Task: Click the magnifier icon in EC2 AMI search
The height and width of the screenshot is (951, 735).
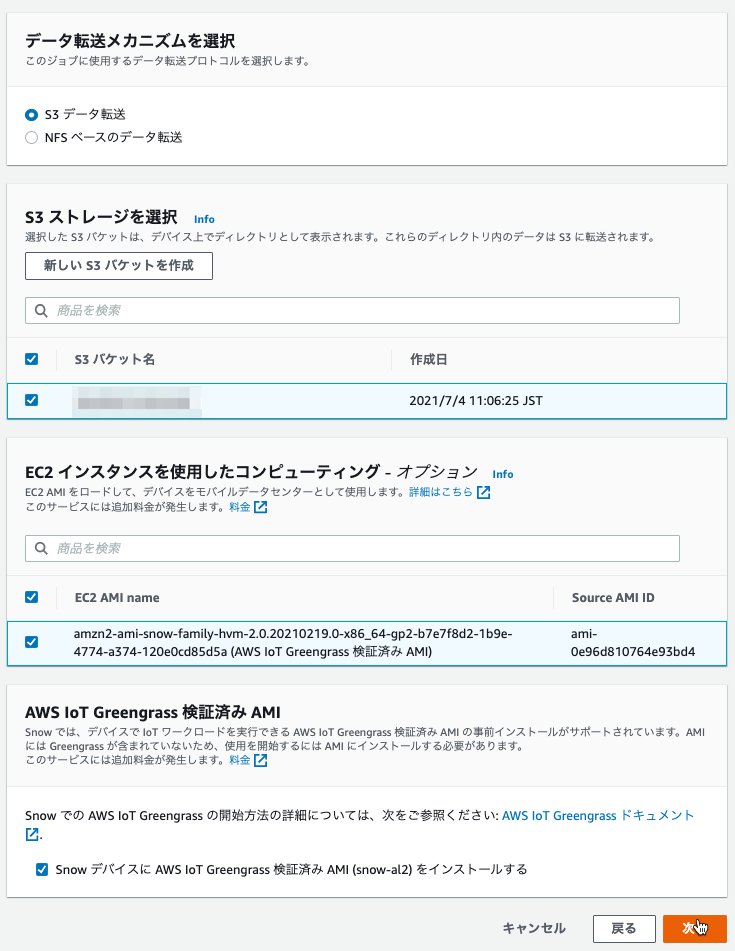Action: pyautogui.click(x=41, y=548)
